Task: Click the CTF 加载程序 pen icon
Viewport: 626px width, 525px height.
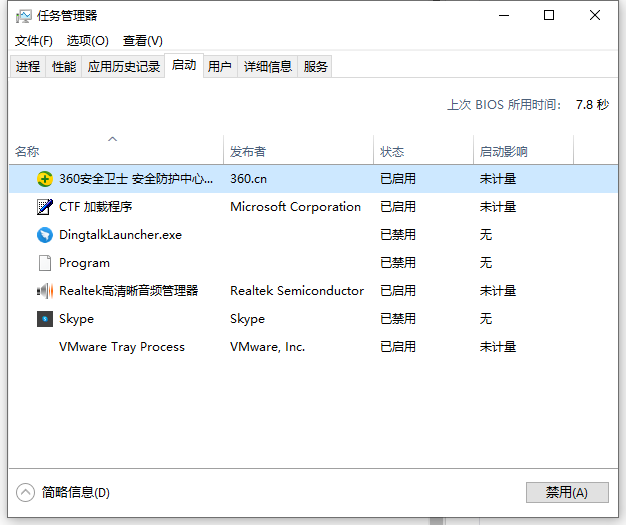Action: [45, 207]
